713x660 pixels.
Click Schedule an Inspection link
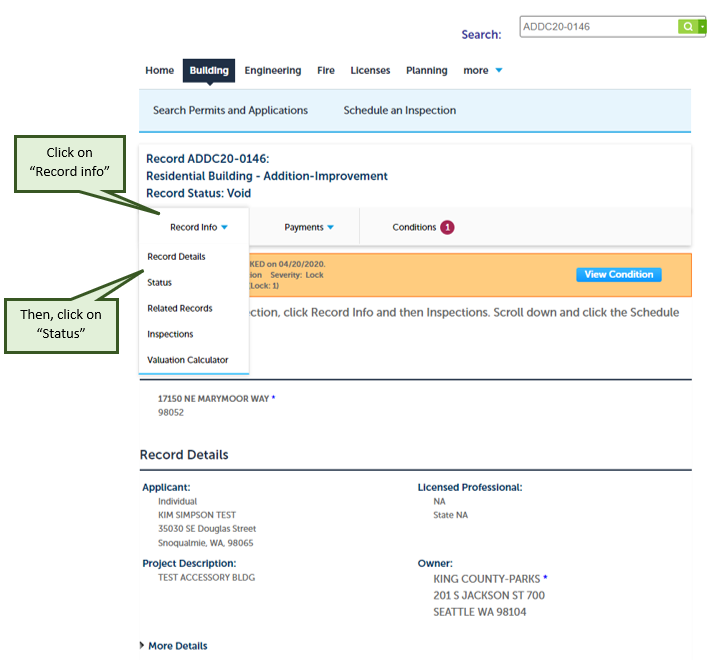pos(399,110)
